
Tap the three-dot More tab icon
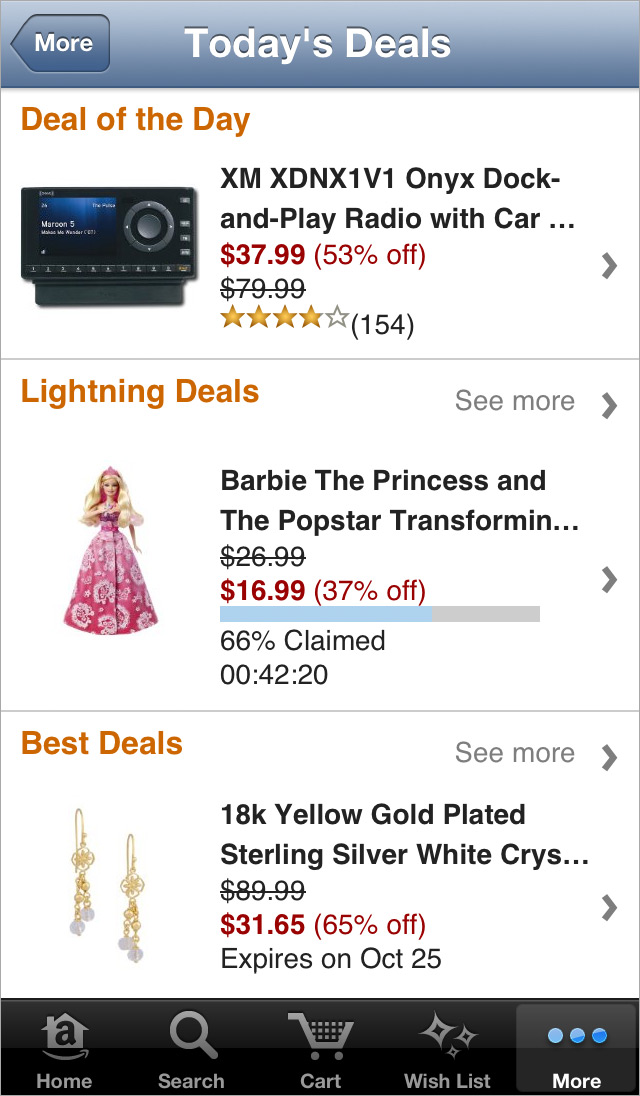tap(577, 1036)
